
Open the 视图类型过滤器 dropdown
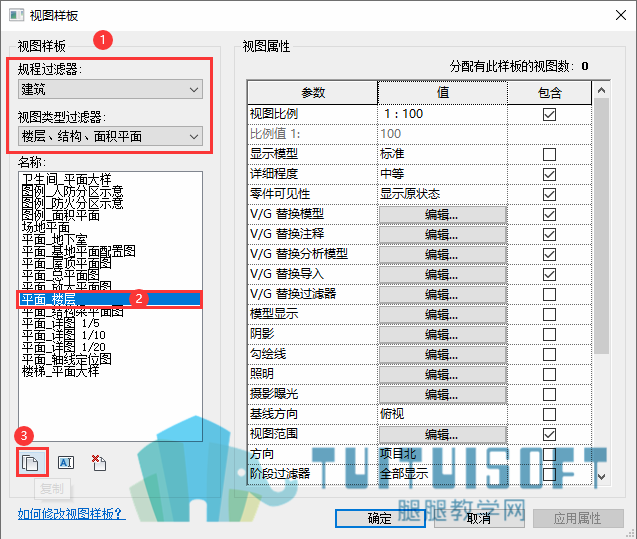pos(110,136)
